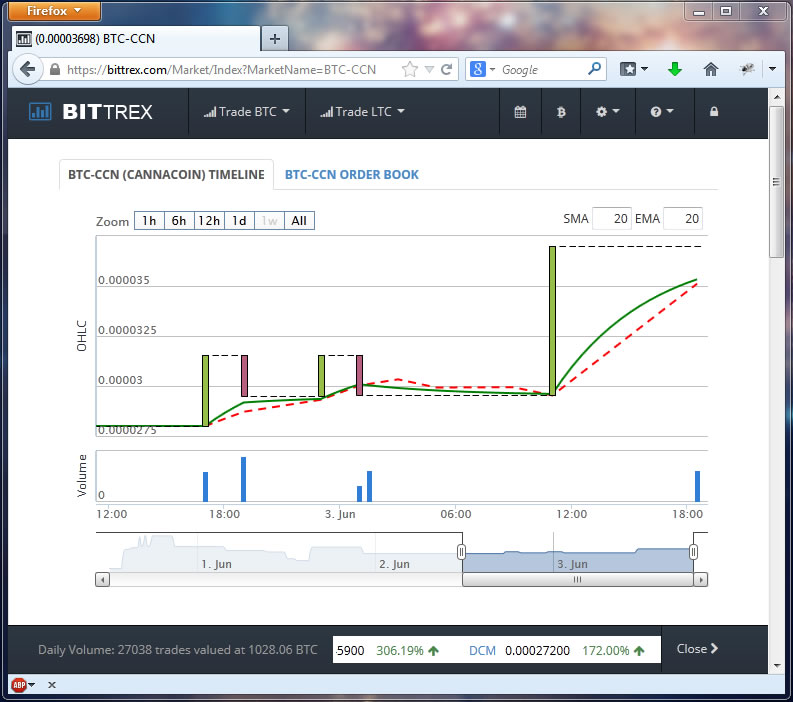Click the volume bar near final 18:00
The width and height of the screenshot is (793, 702).
(x=697, y=486)
